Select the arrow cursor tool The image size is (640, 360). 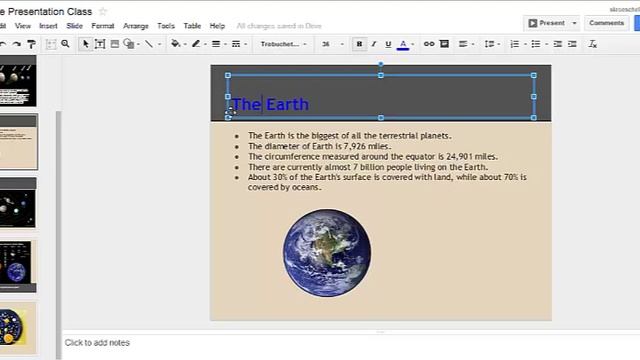point(85,44)
